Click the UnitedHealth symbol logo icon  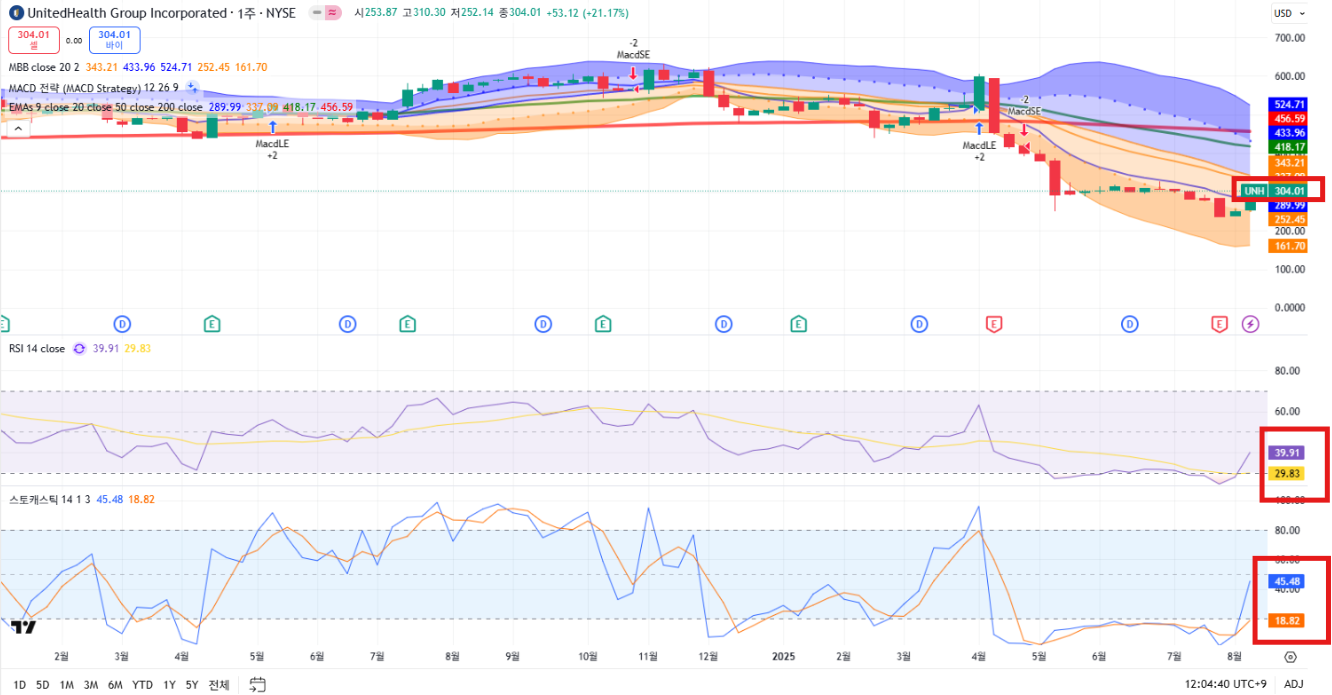tap(16, 13)
